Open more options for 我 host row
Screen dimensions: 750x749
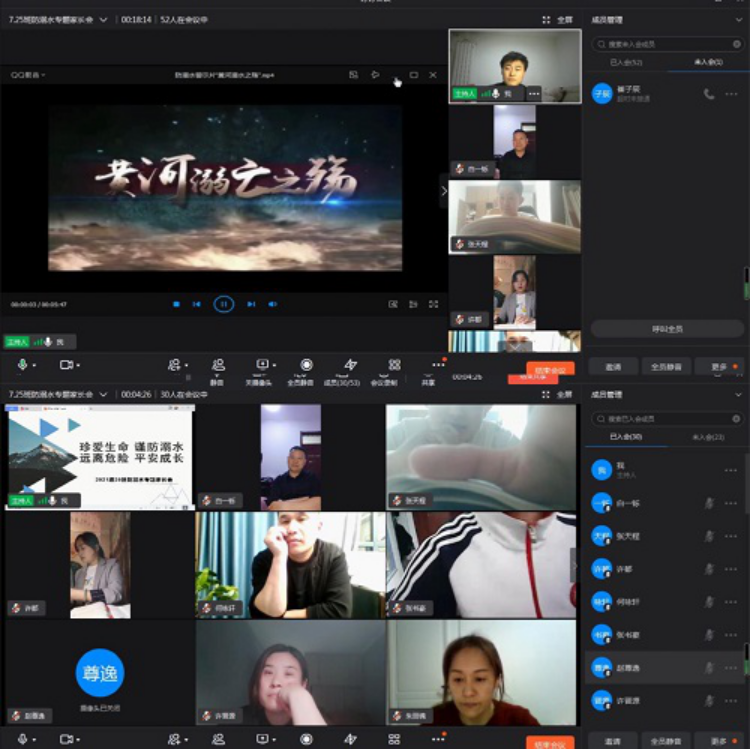coord(731,470)
